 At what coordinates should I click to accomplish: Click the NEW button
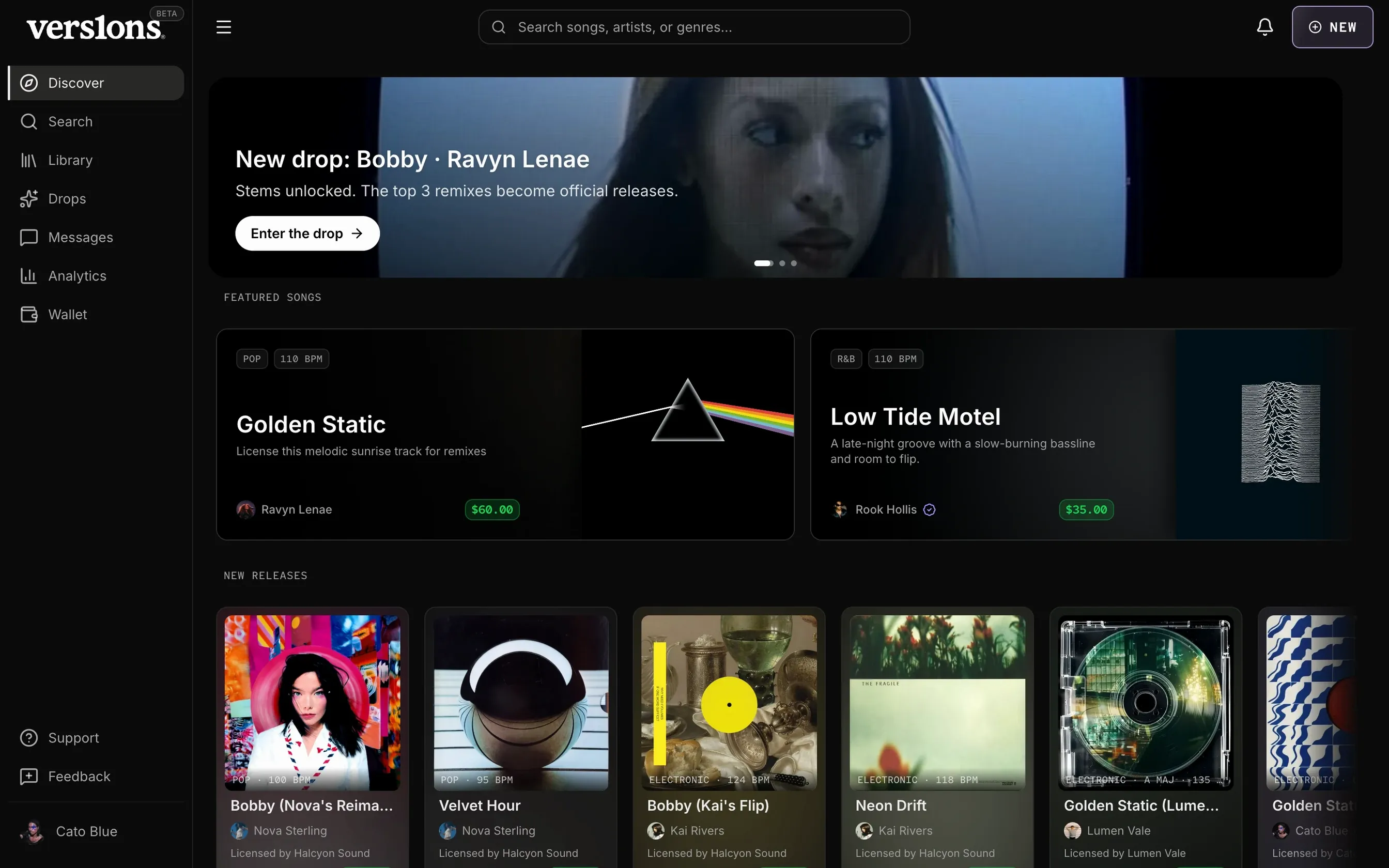pos(1332,27)
